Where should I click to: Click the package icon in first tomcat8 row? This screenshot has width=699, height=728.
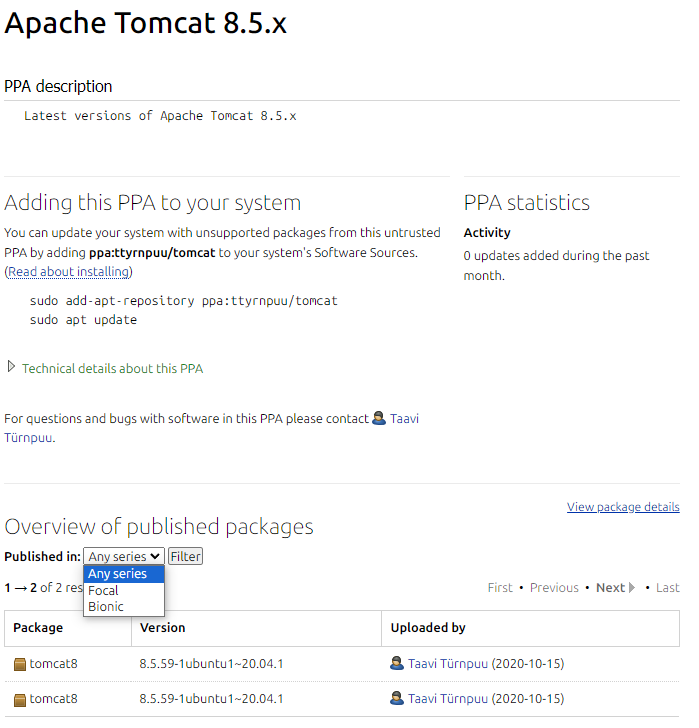pos(20,664)
